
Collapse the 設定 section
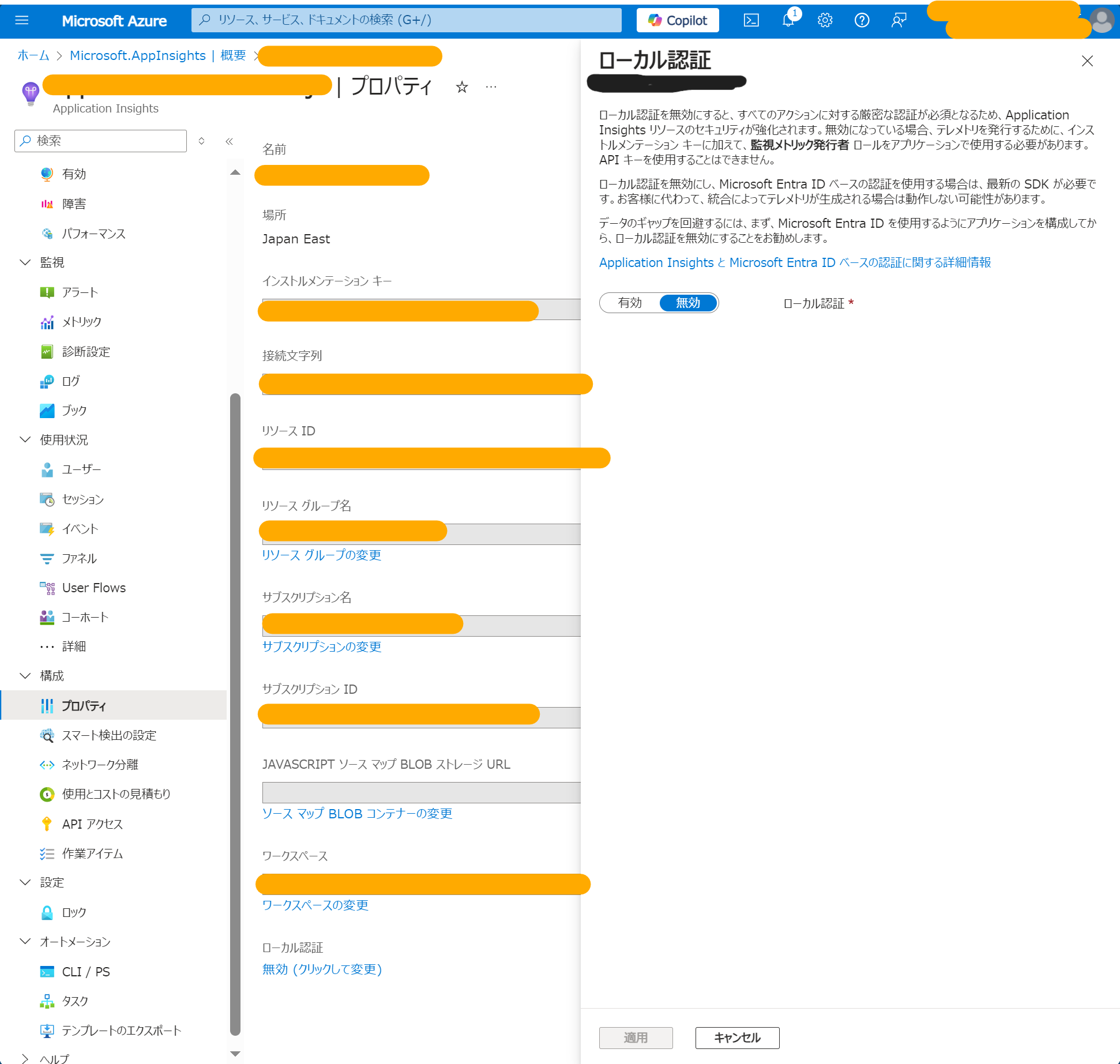(25, 882)
